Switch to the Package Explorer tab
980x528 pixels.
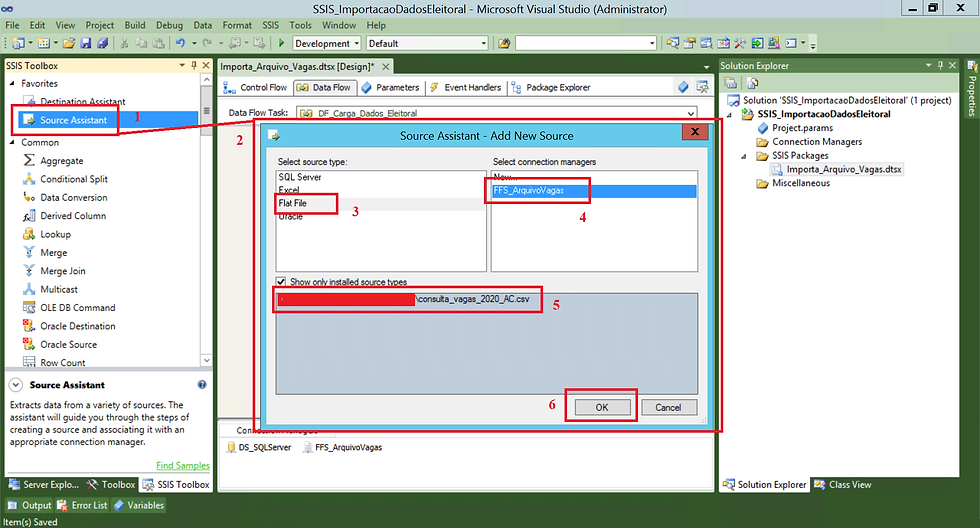click(x=551, y=87)
